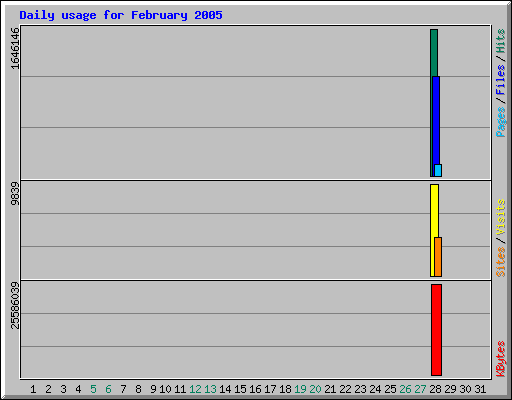Screen dimensions: 512x400
Task: Click day 23 on the x-axis
Action: [360, 389]
